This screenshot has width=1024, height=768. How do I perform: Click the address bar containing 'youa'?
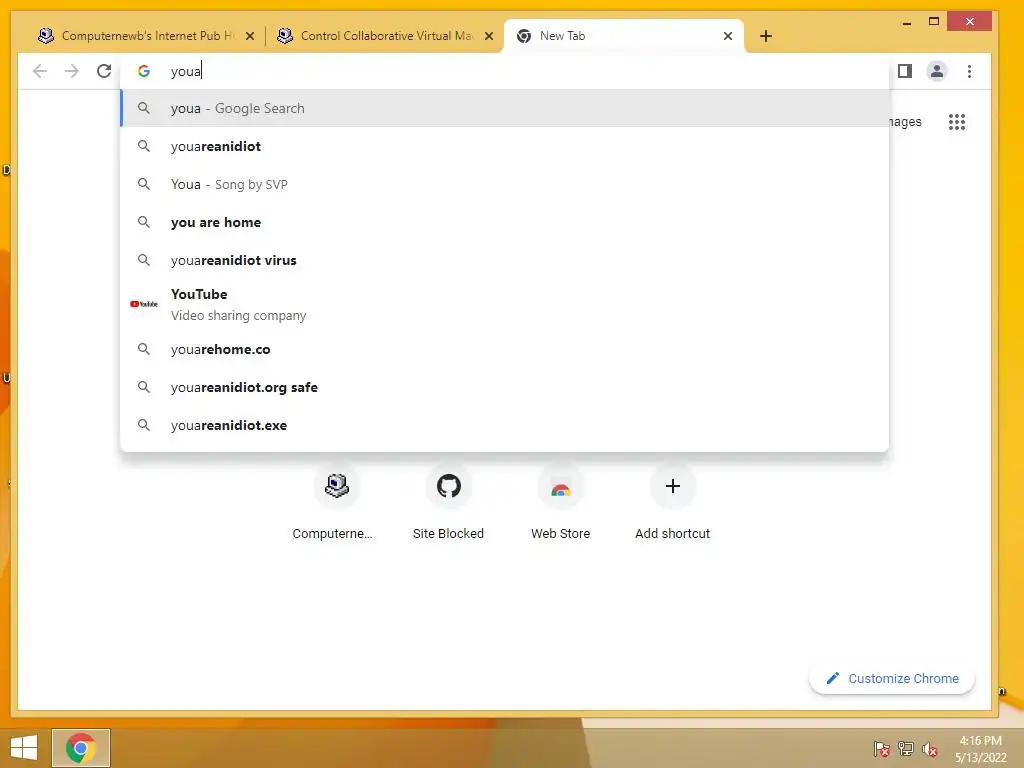pos(504,71)
